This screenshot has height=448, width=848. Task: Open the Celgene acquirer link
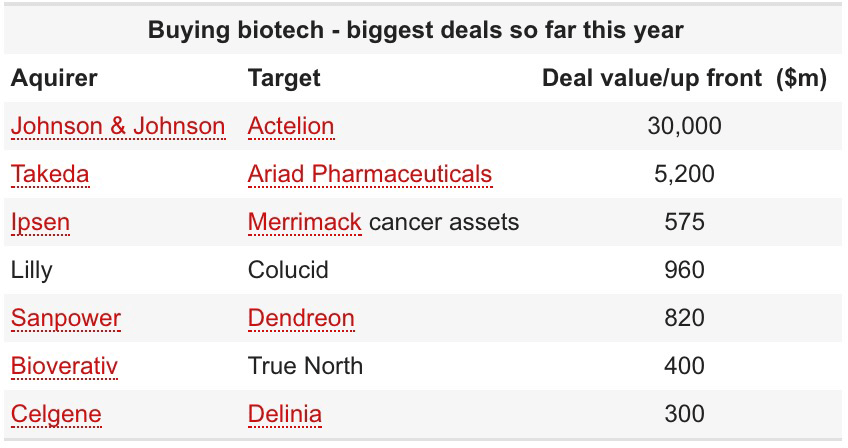click(x=56, y=414)
